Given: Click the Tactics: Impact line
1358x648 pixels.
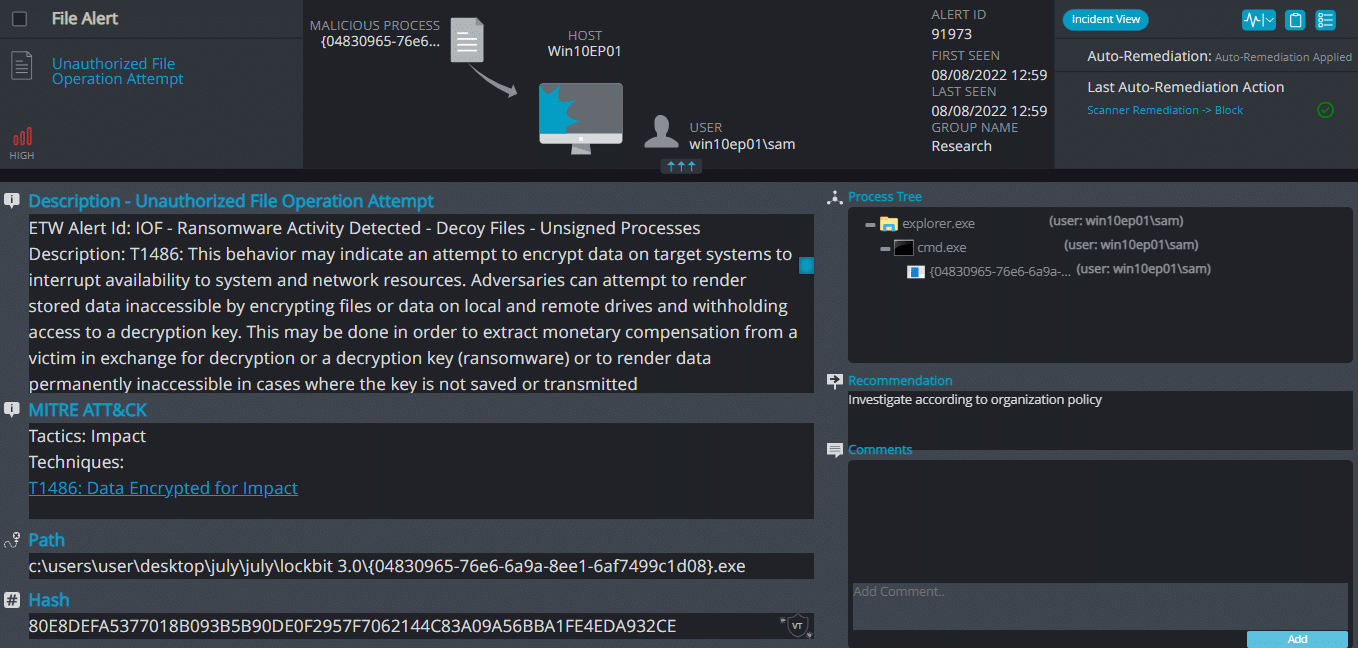Looking at the screenshot, I should coord(87,436).
